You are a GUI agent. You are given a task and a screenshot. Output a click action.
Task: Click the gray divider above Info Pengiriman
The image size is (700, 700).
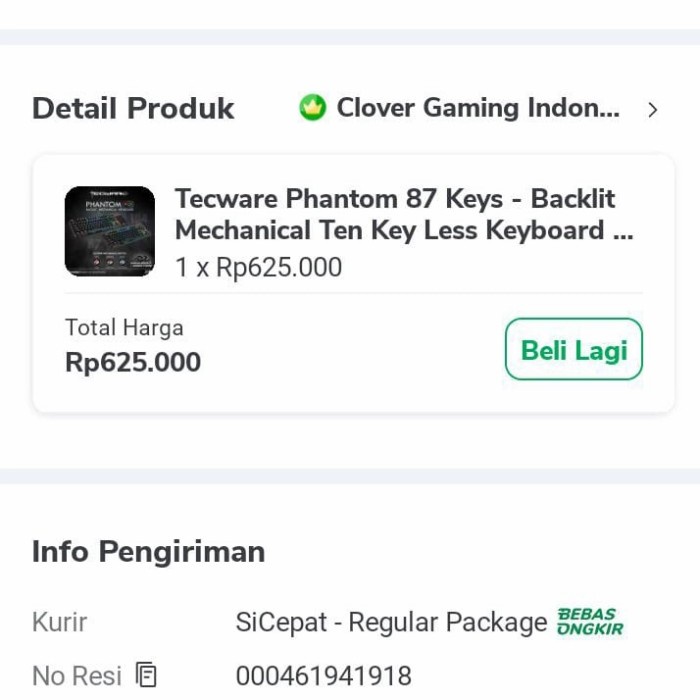(350, 476)
